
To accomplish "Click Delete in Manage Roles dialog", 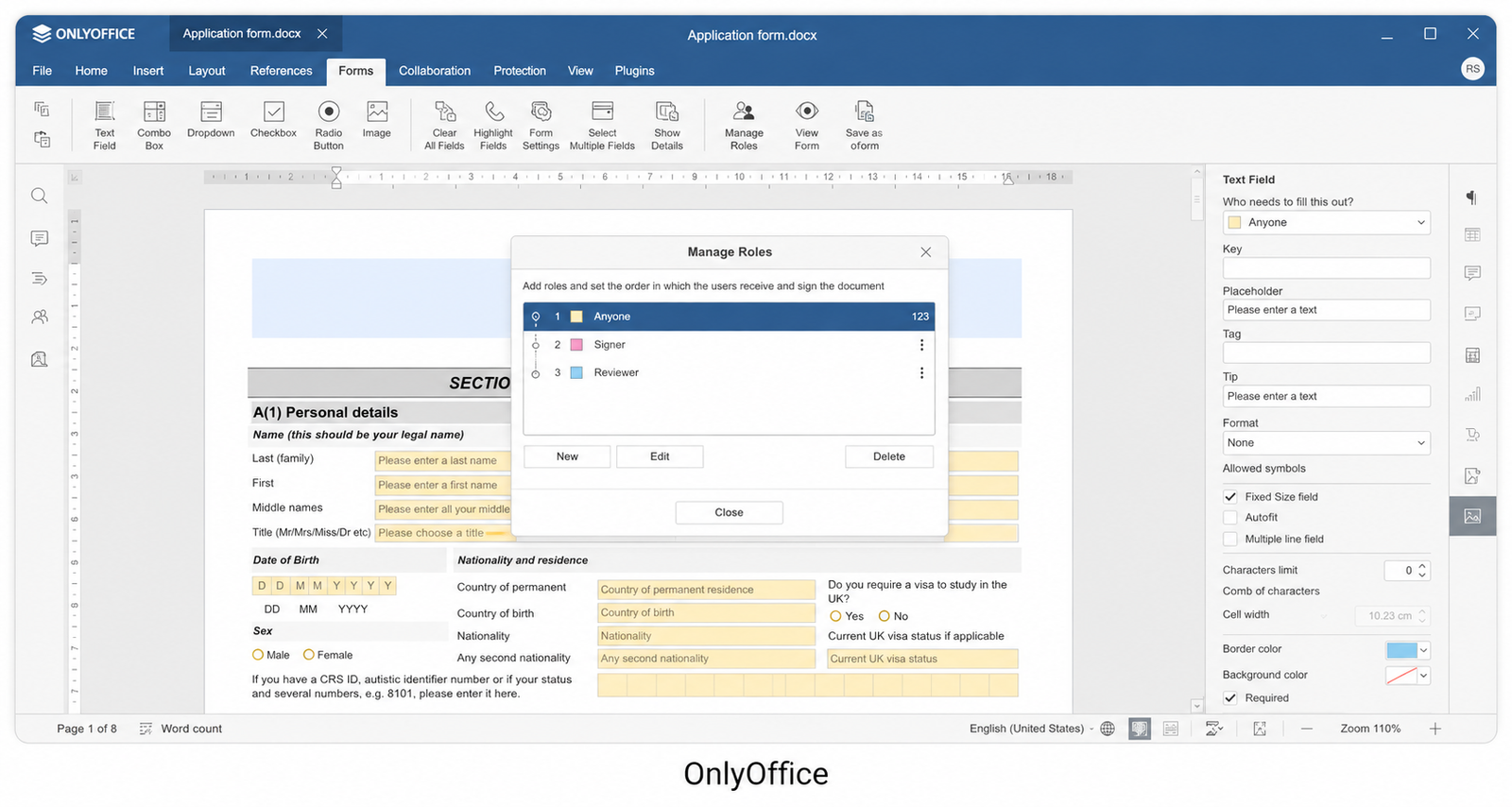I will 889,456.
